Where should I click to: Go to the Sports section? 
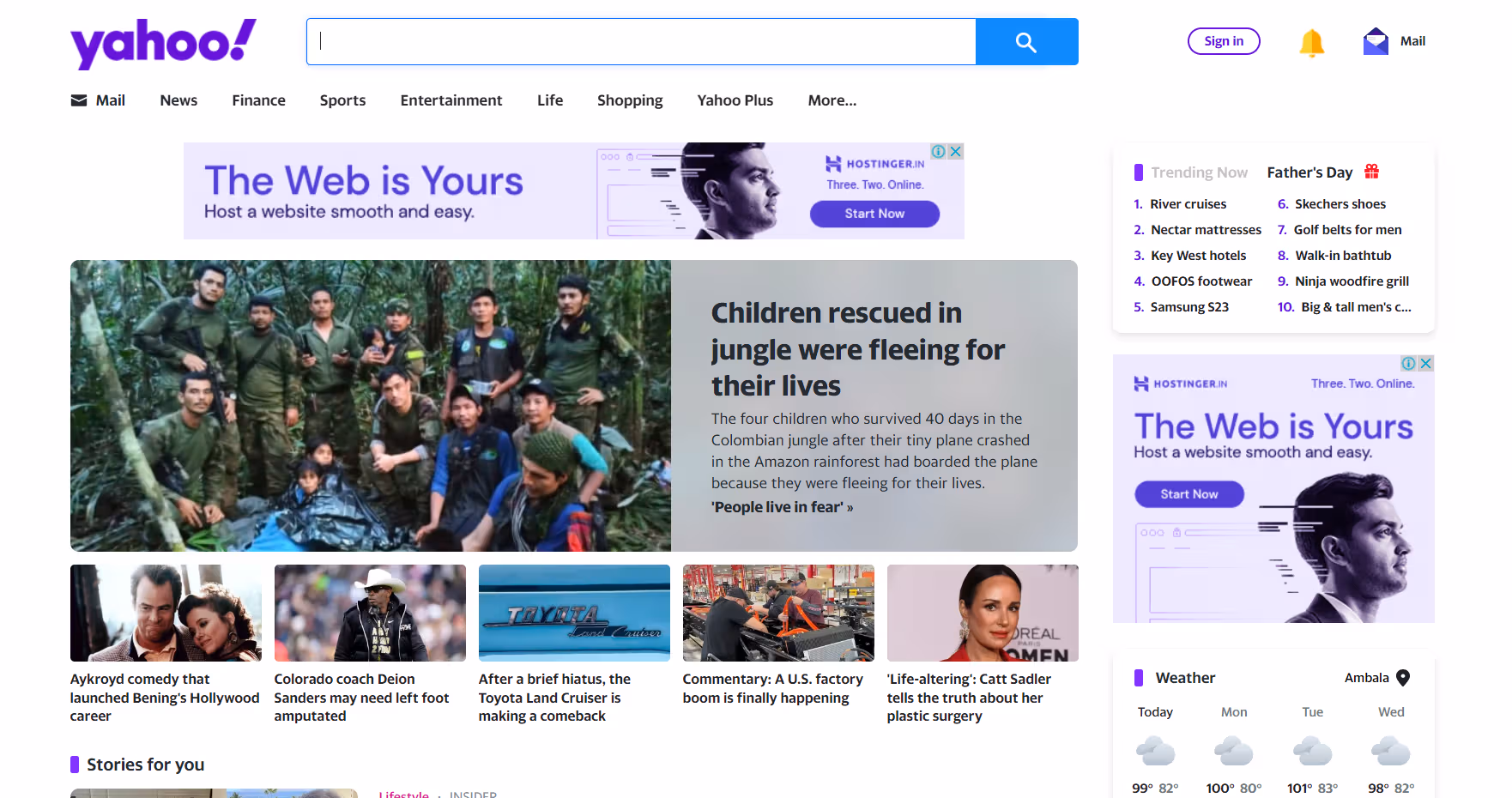point(342,100)
